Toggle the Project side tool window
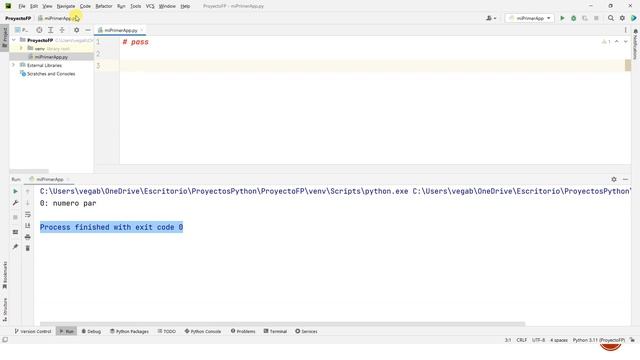This screenshot has height=360, width=640. coord(4,38)
